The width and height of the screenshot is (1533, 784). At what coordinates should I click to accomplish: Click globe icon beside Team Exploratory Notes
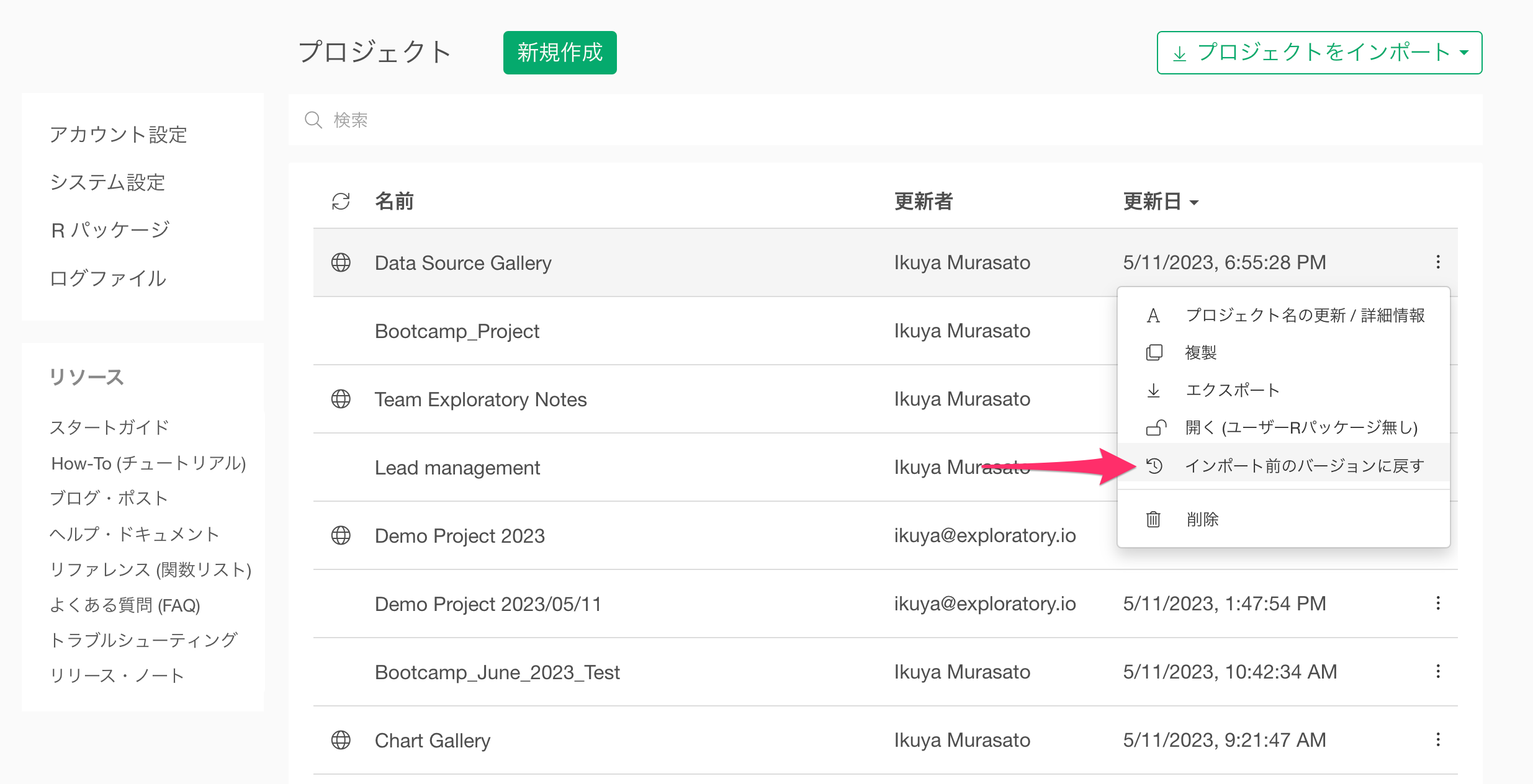click(341, 399)
